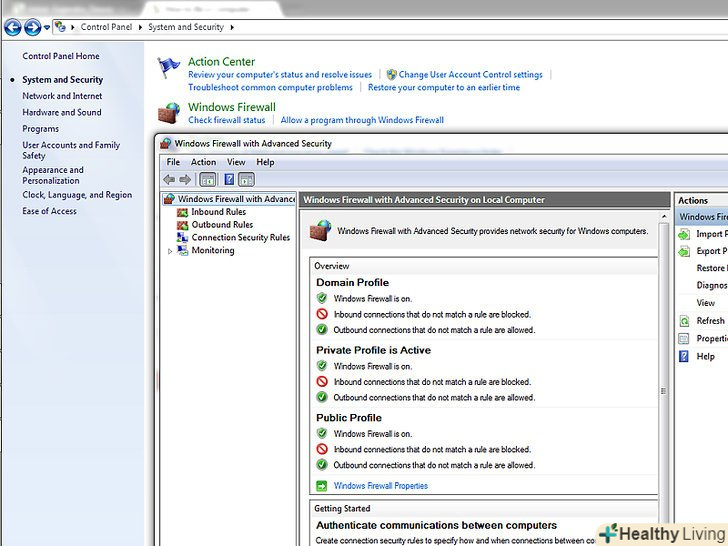Click the Properties action icon
This screenshot has width=728, height=546.
point(684,338)
